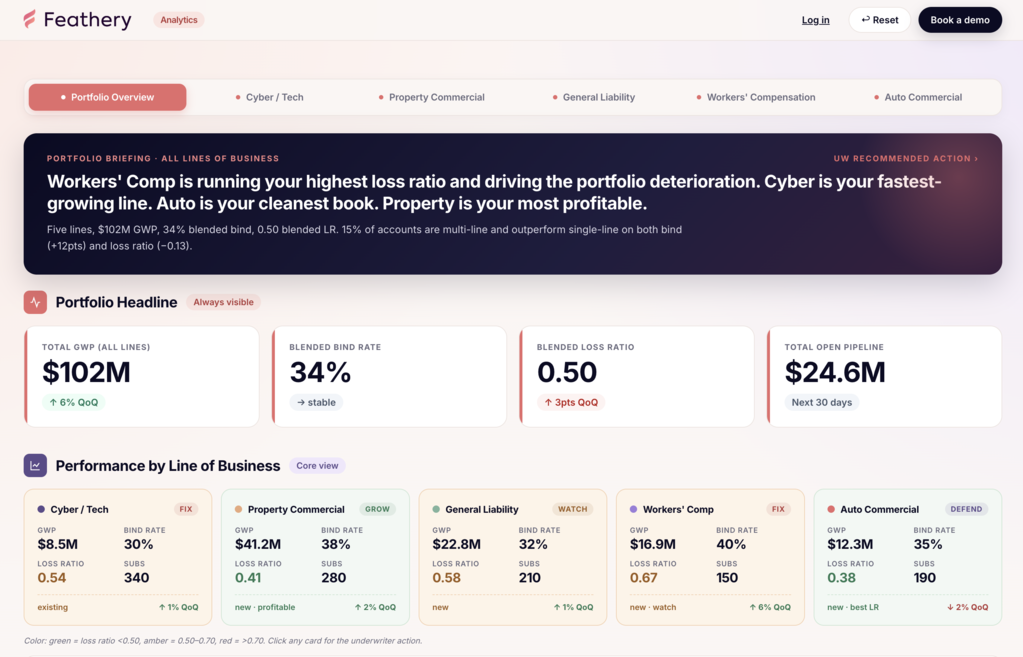Click the 0.38 loss ratio value
1023x657 pixels.
click(x=842, y=578)
